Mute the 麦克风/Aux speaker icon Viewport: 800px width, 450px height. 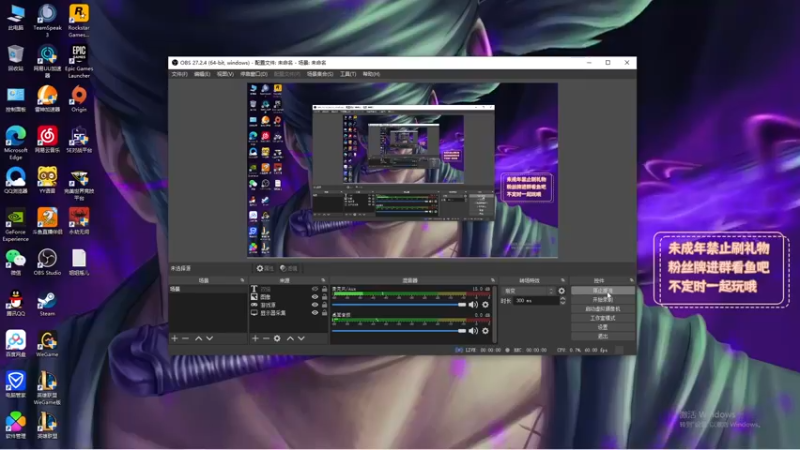[x=473, y=305]
